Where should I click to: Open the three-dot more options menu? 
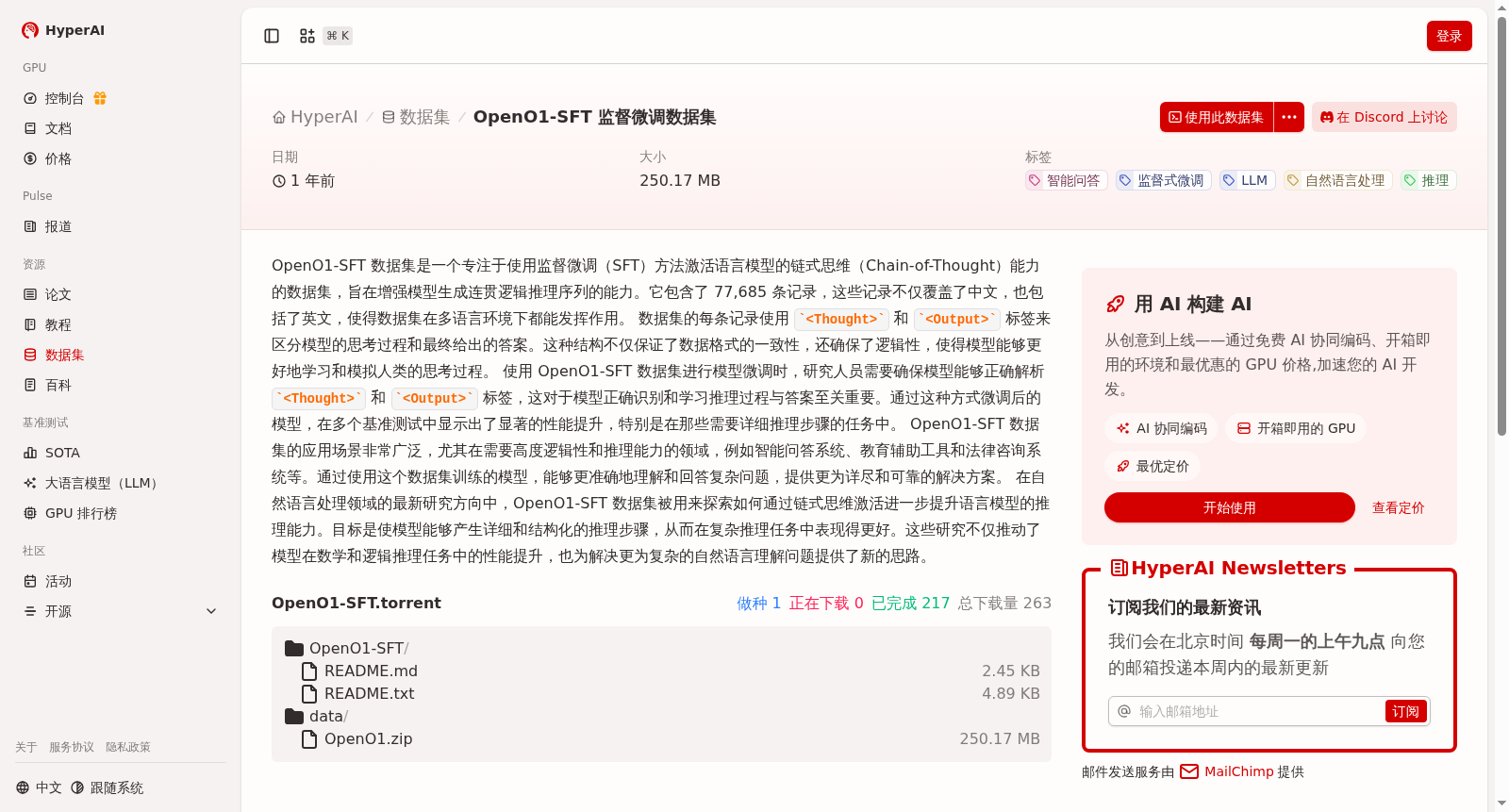click(1289, 117)
